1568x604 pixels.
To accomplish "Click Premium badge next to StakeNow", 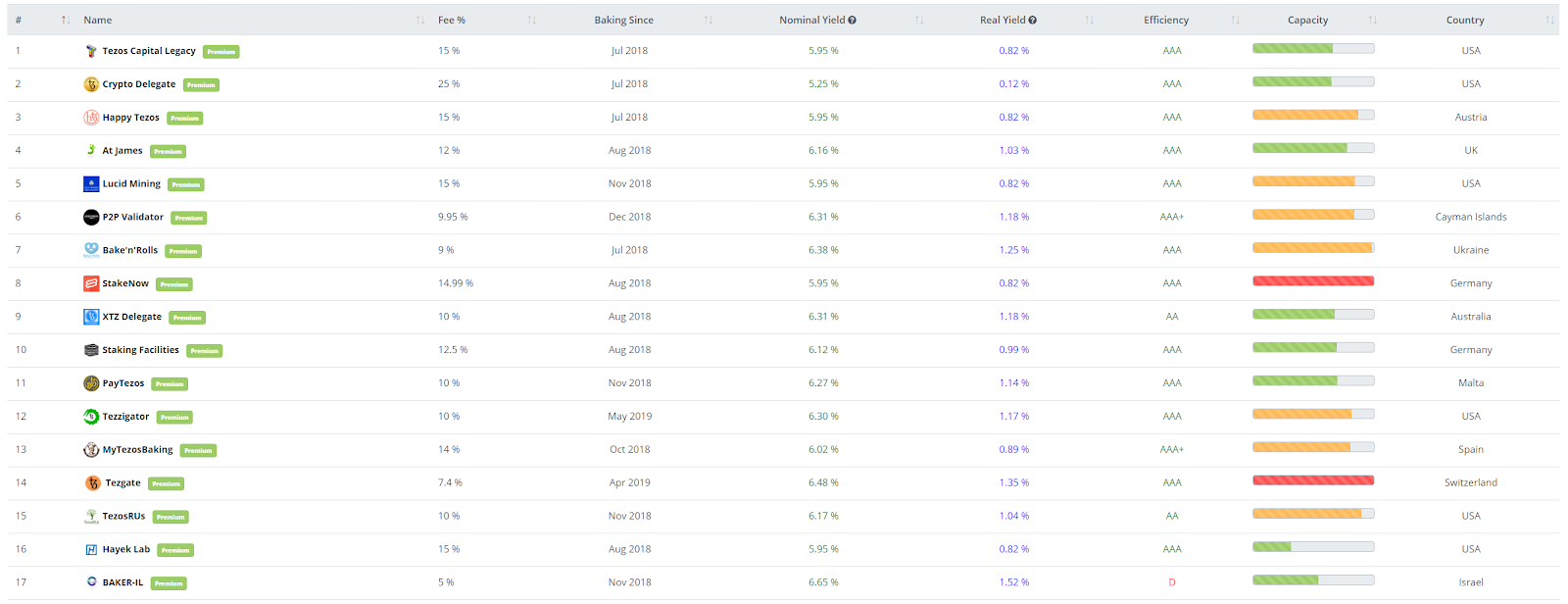I will [x=174, y=284].
